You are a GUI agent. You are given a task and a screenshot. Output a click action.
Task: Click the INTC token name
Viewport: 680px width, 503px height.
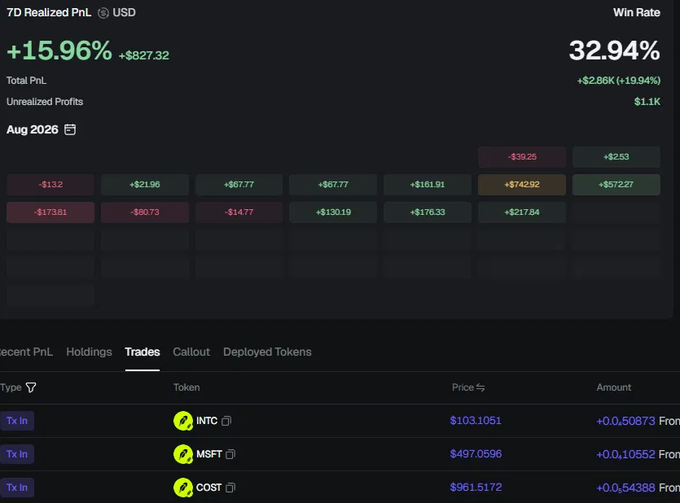[x=207, y=421]
